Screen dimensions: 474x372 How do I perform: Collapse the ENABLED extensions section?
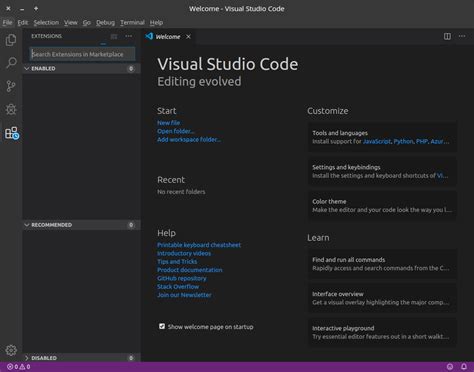(81, 68)
